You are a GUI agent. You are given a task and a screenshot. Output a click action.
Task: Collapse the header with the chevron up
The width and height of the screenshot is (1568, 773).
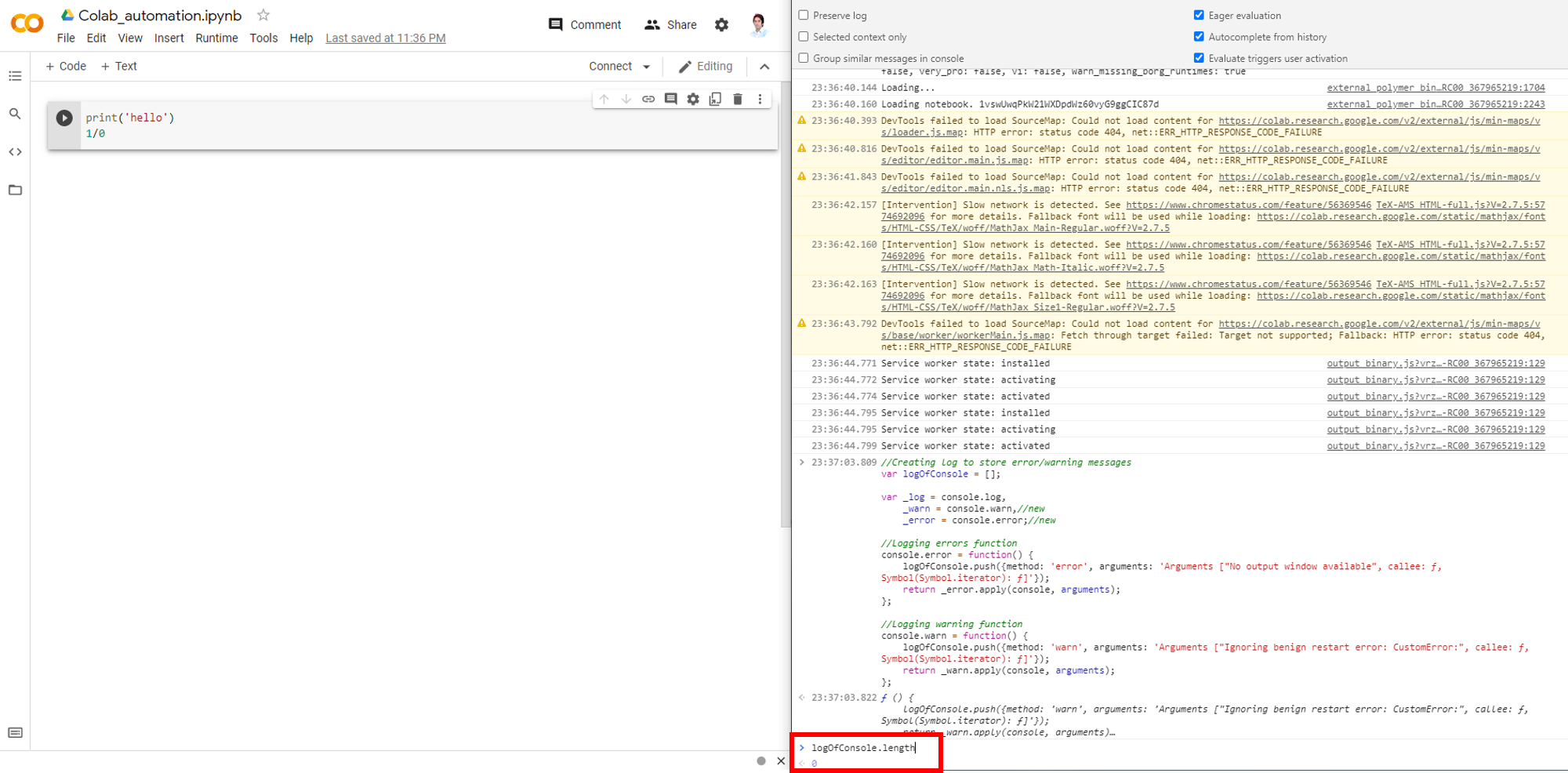click(764, 67)
